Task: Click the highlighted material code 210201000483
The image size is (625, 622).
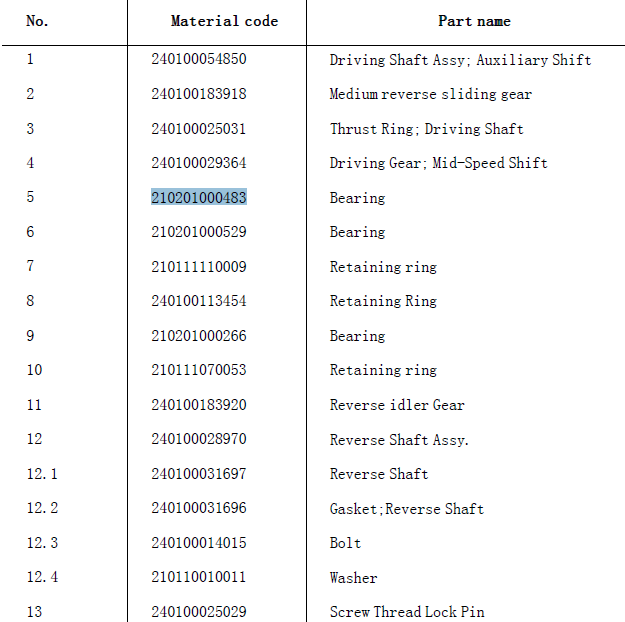Action: [199, 197]
